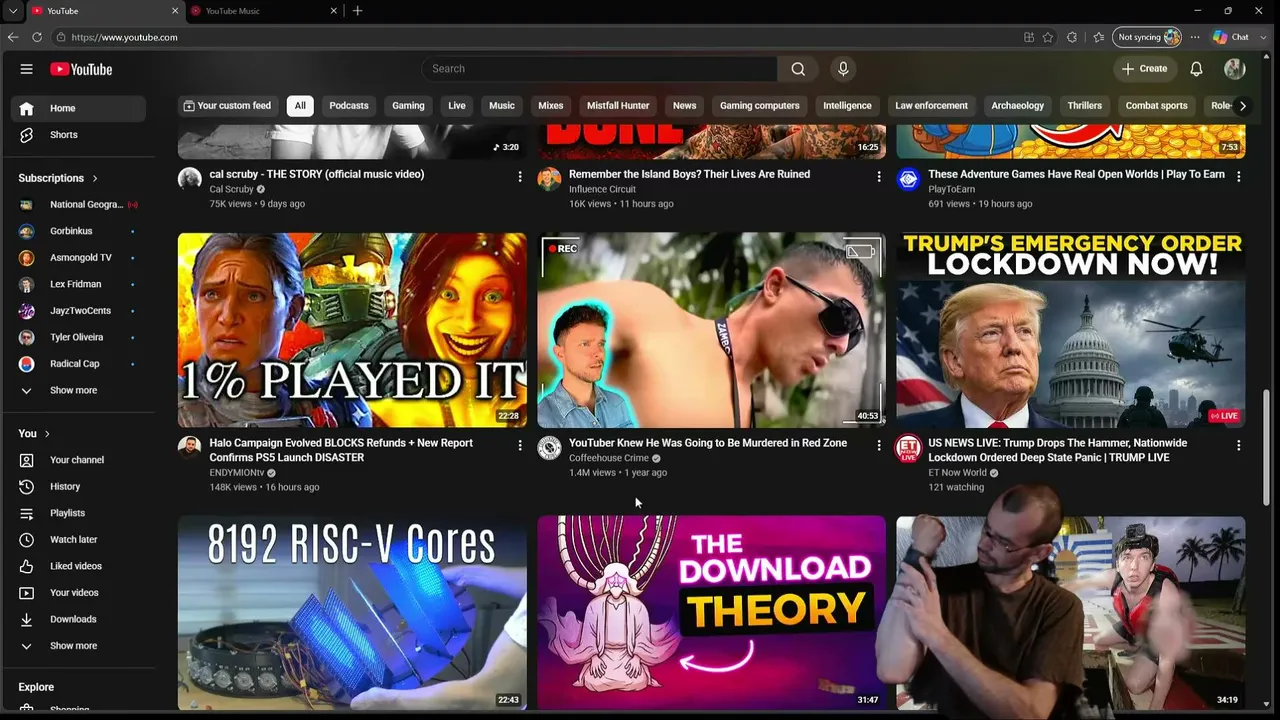Open the browser settings and more menu
The width and height of the screenshot is (1280, 720).
(x=1195, y=37)
